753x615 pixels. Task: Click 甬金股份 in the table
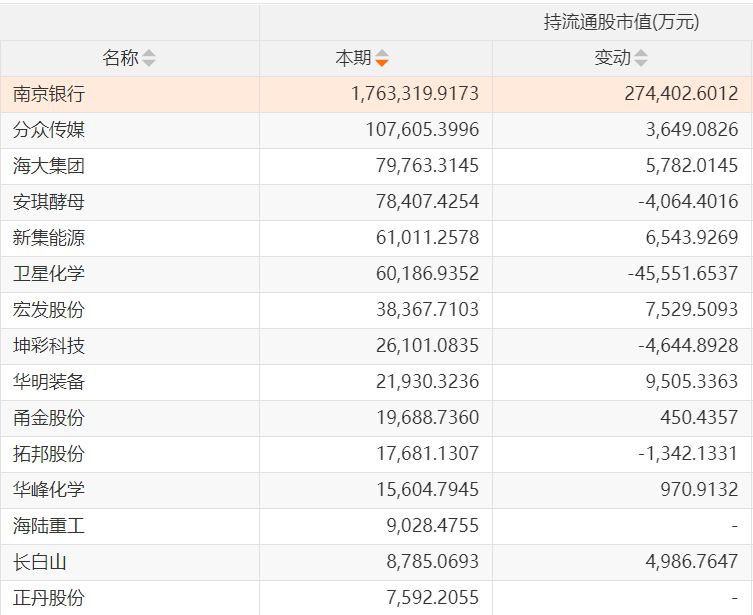point(49,418)
